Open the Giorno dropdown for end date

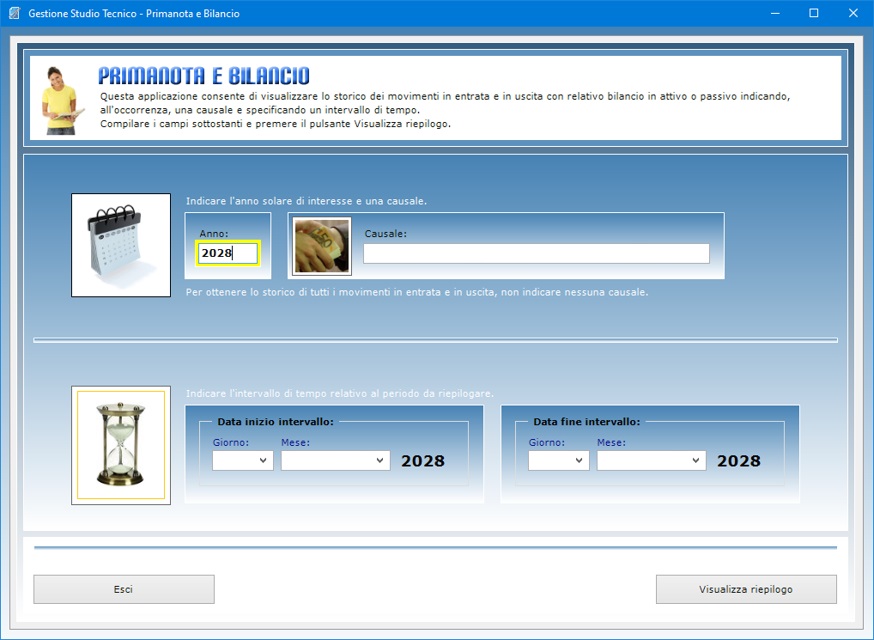click(559, 460)
